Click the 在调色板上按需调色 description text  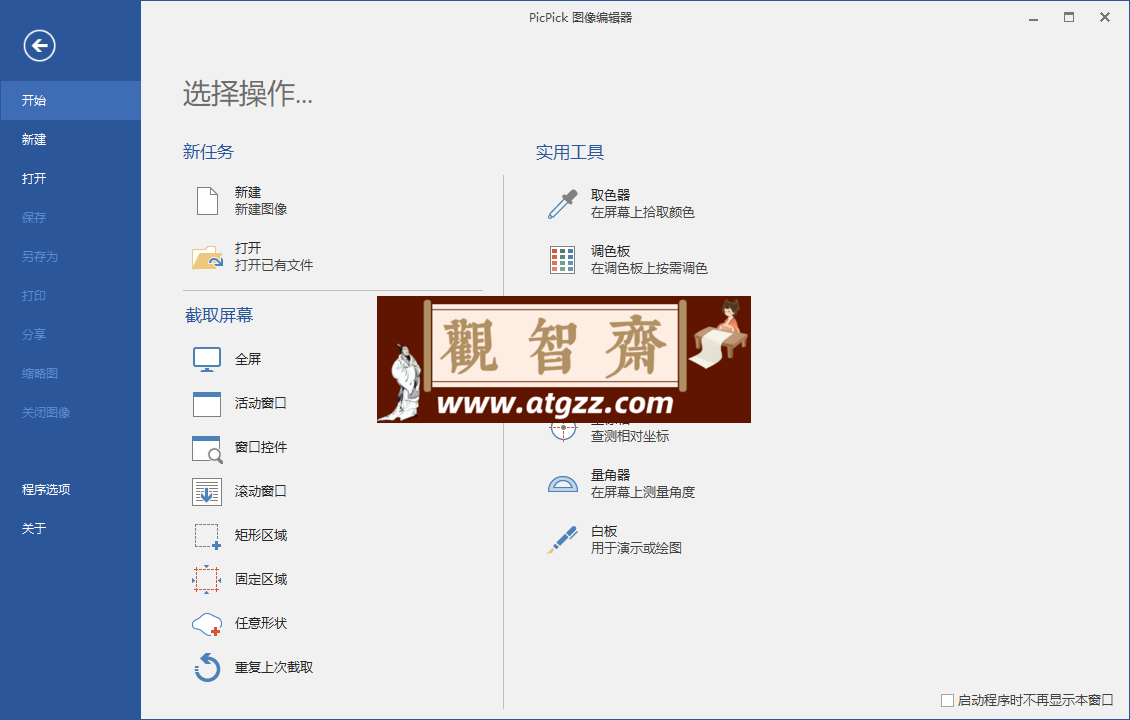[649, 269]
